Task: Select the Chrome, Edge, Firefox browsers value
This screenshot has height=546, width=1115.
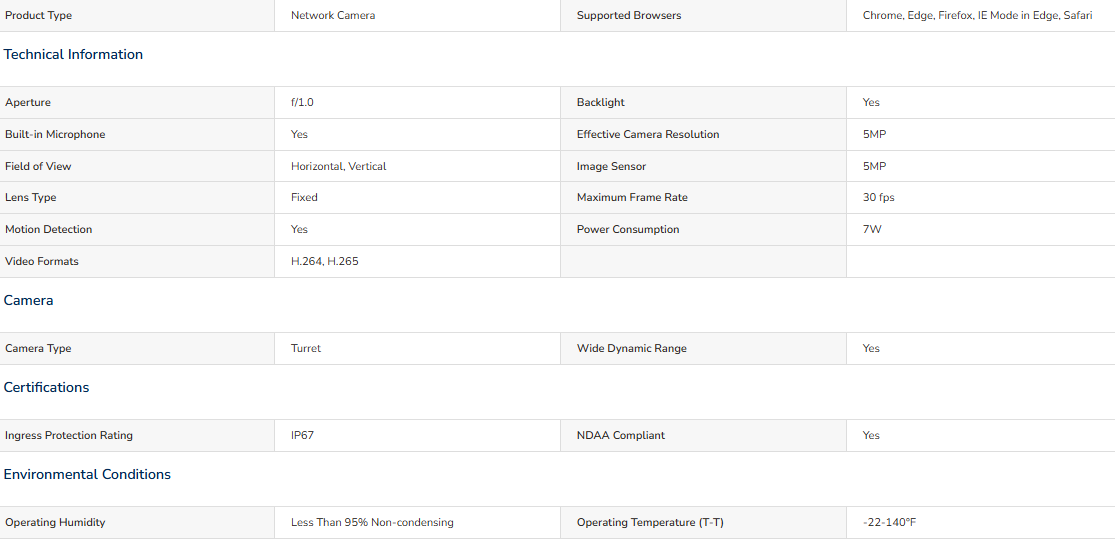Action: [x=977, y=16]
